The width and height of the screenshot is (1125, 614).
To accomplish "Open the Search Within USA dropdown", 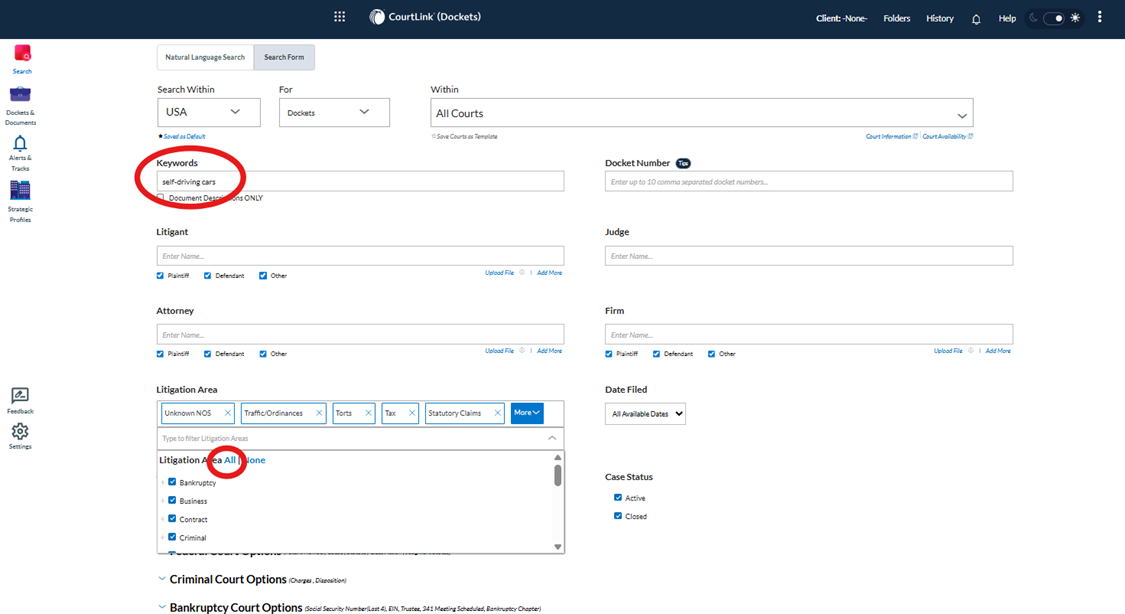I will (208, 112).
